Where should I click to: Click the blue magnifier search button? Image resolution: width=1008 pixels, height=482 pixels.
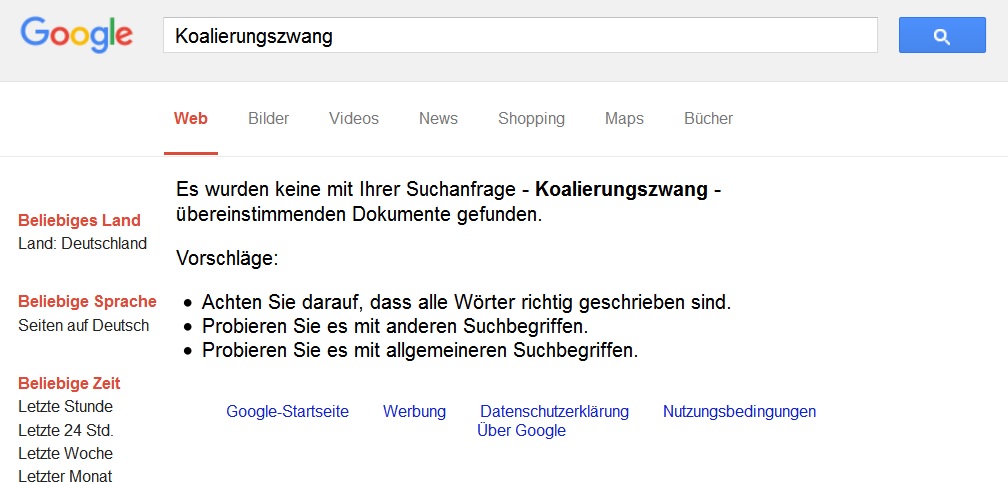tap(942, 35)
